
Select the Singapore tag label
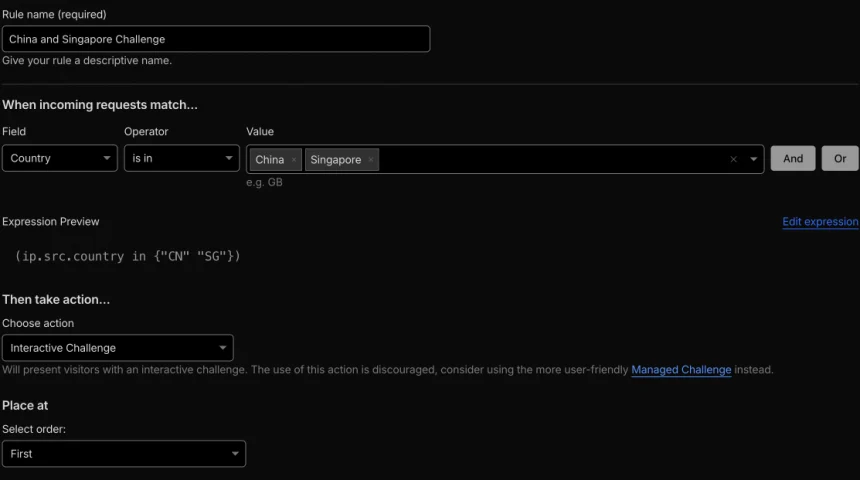335,160
